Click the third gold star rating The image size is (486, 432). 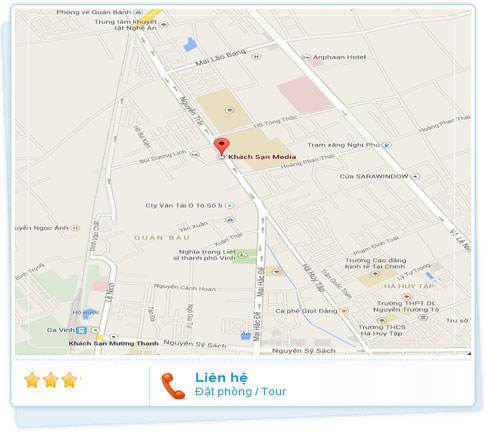pos(70,380)
